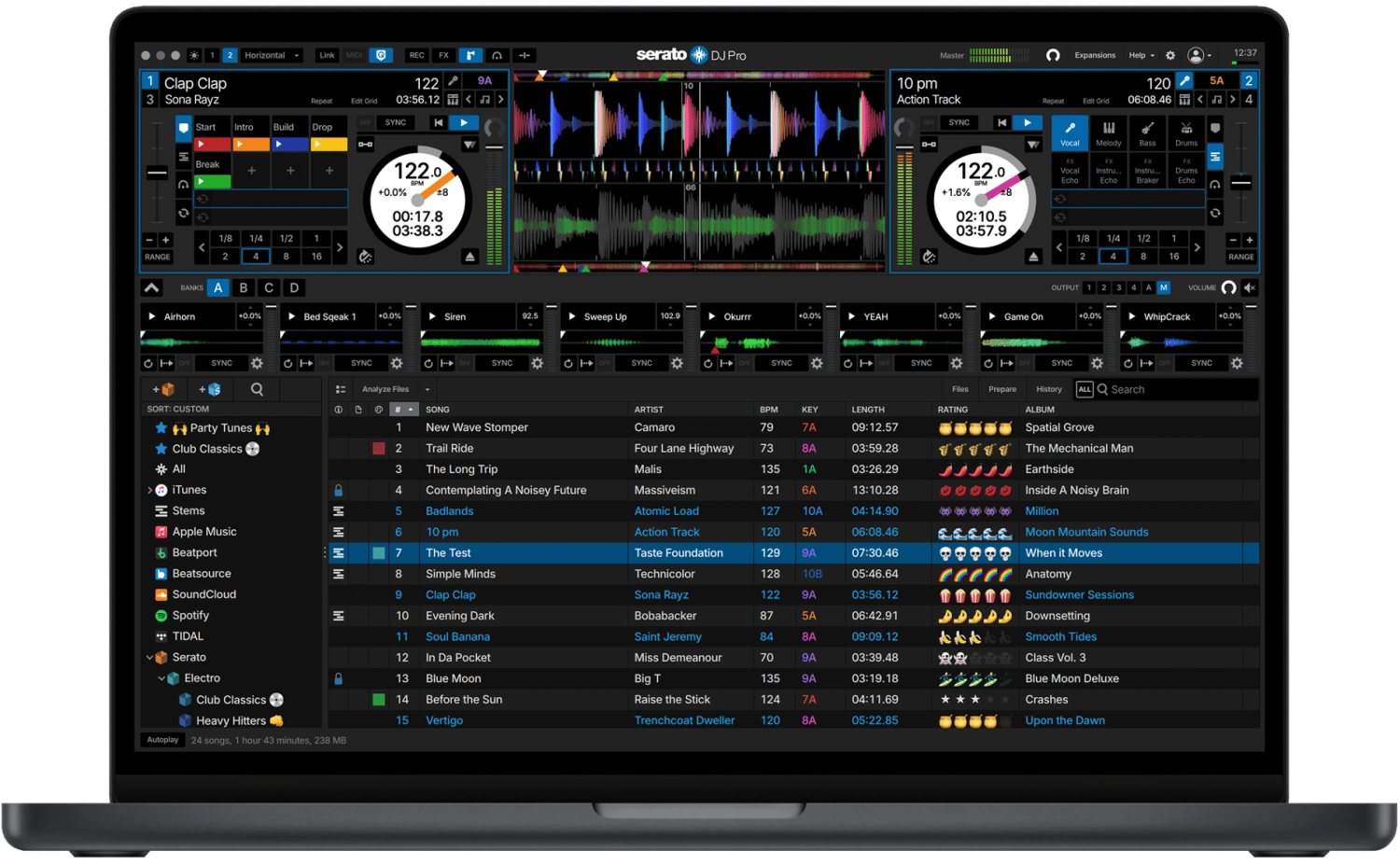Screen dimensions: 1400x865
Task: Click the Analyze Files button
Action: pos(385,390)
